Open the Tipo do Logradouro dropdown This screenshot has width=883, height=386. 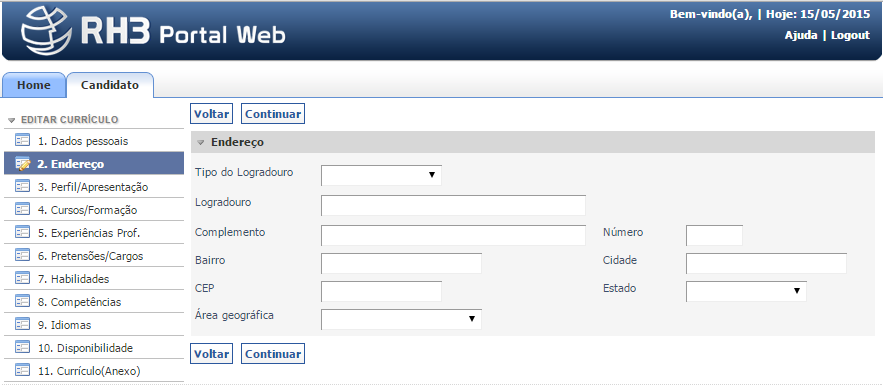[381, 175]
